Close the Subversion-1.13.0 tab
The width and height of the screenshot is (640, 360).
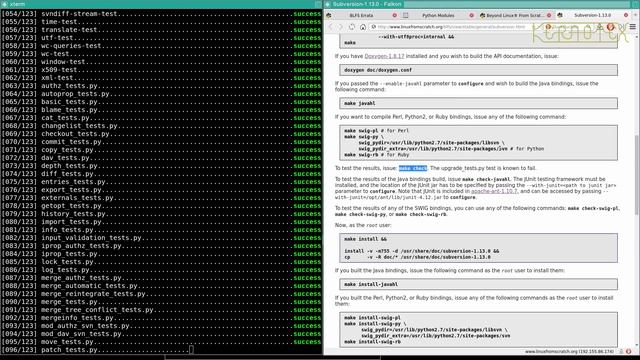pyautogui.click(x=626, y=15)
